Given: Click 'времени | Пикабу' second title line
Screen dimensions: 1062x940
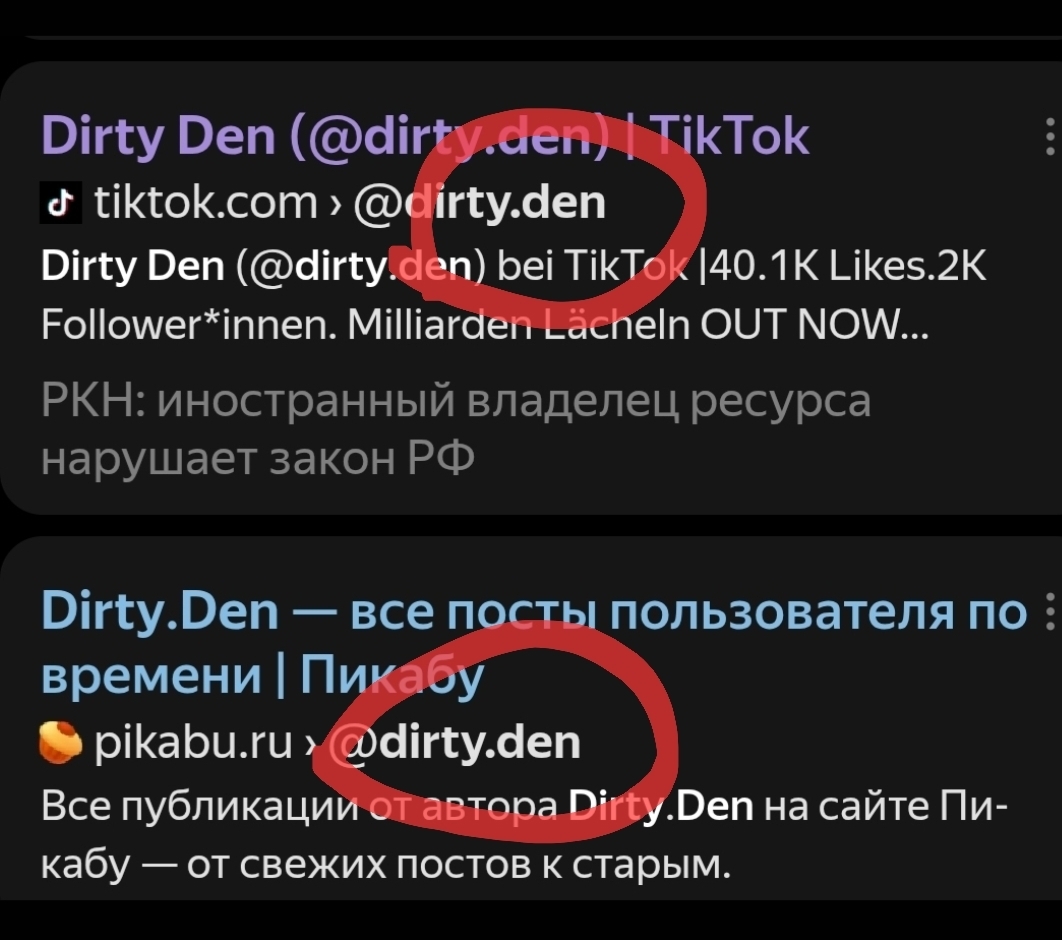Looking at the screenshot, I should click(263, 675).
